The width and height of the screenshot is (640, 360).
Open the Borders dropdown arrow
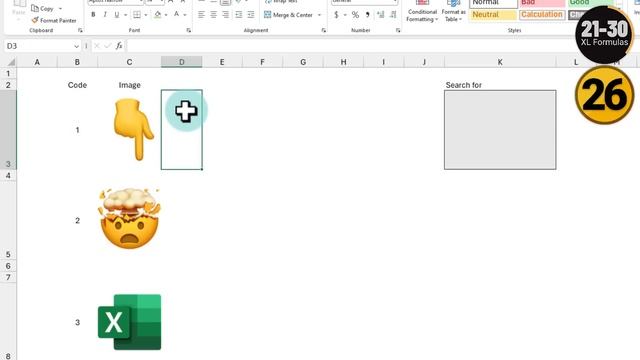(146, 15)
